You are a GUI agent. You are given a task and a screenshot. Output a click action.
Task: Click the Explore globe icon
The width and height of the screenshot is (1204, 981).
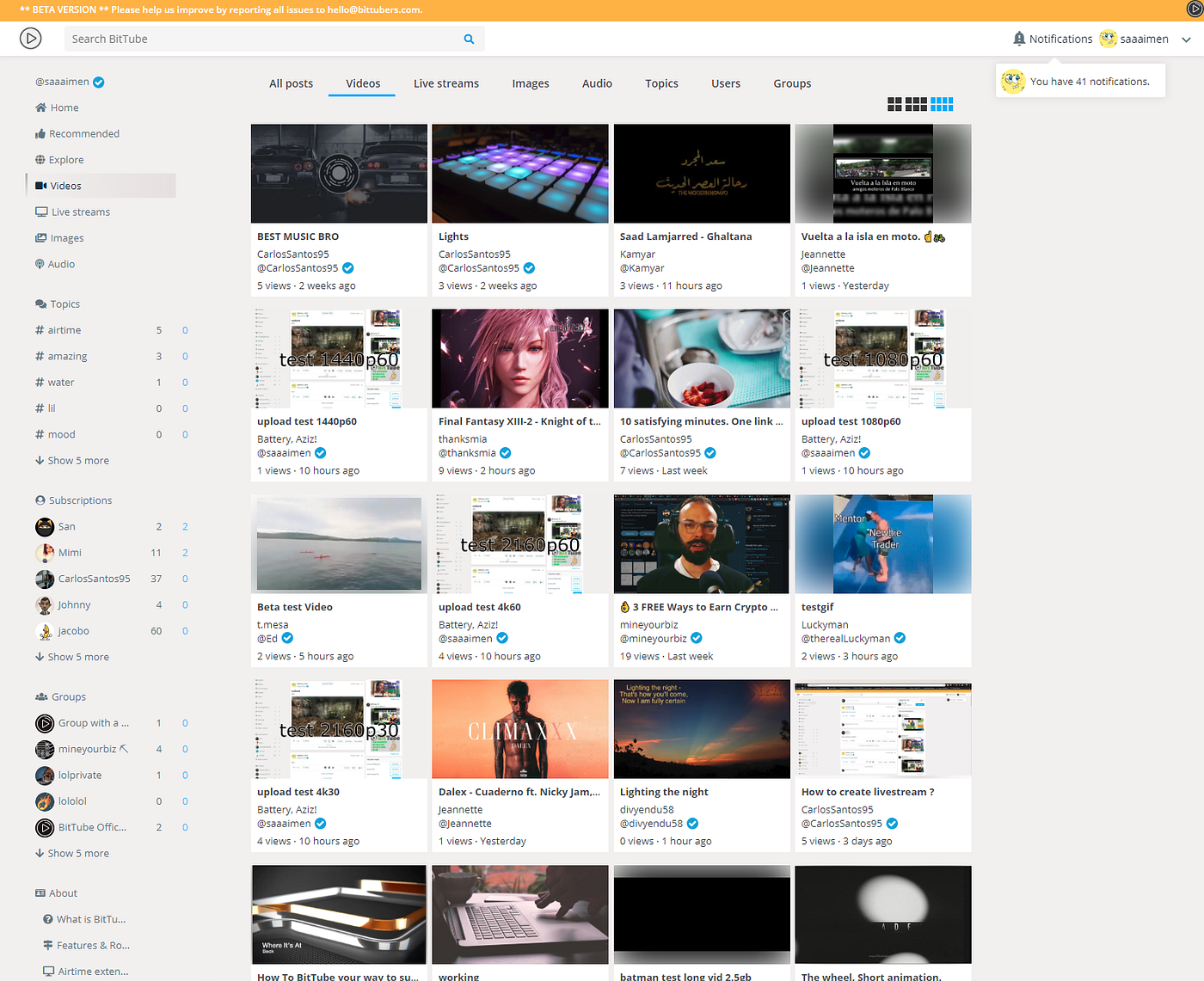pos(40,159)
